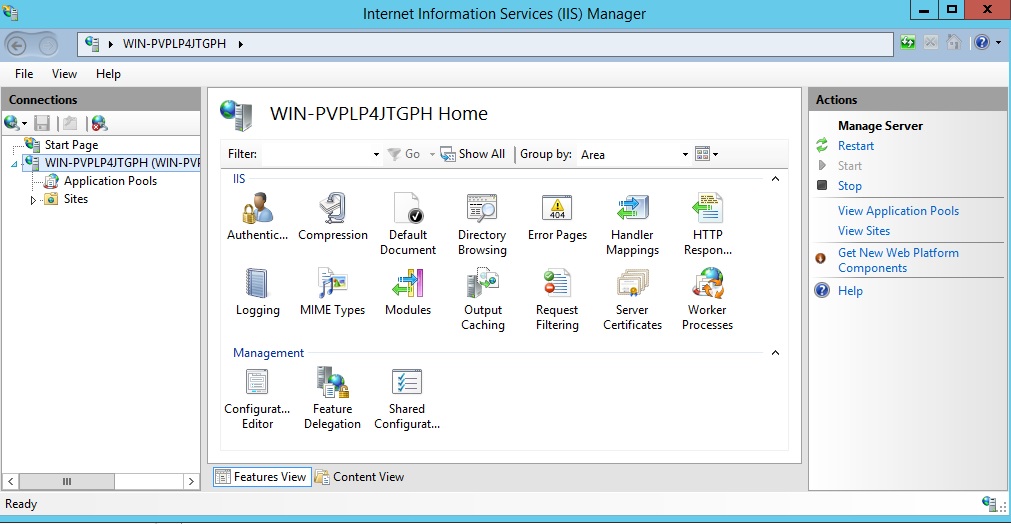Viewport: 1011px width, 524px height.
Task: Open the Filter text dropdown arrow
Action: pyautogui.click(x=376, y=155)
